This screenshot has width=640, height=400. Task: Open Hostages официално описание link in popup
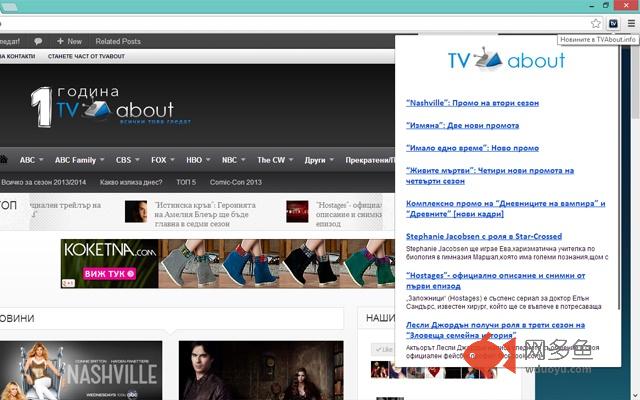point(496,281)
